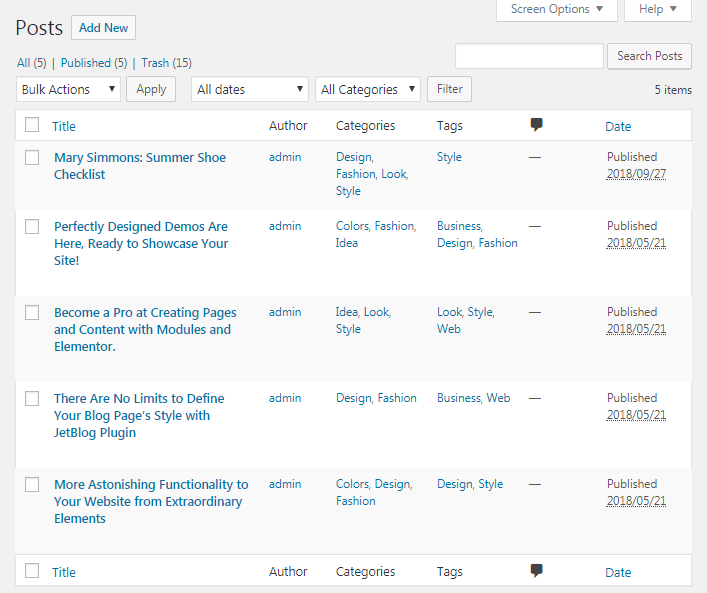Expand the Screen Options panel tab
The image size is (707, 593).
pos(557,9)
